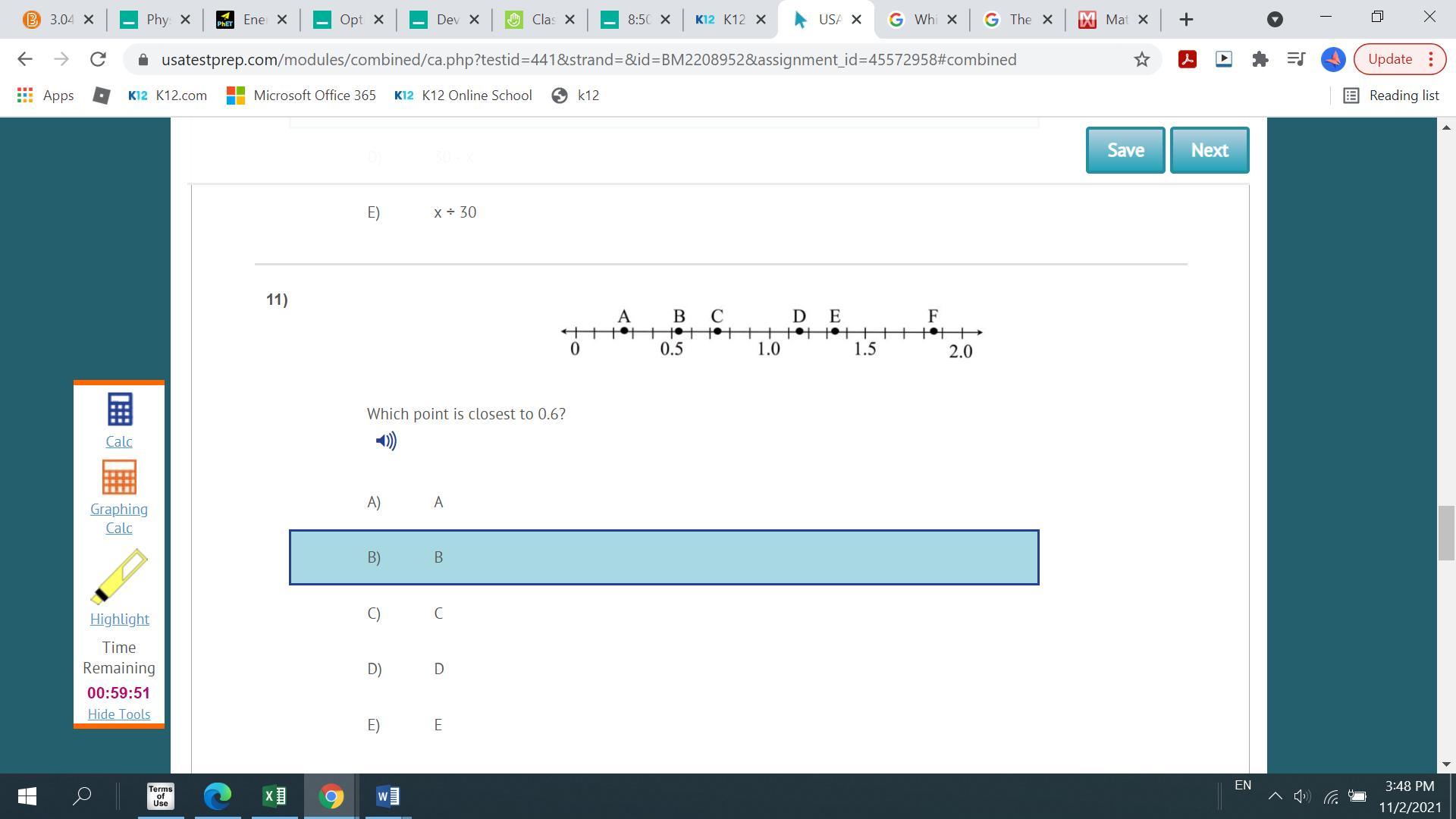Reload the current page

(98, 59)
